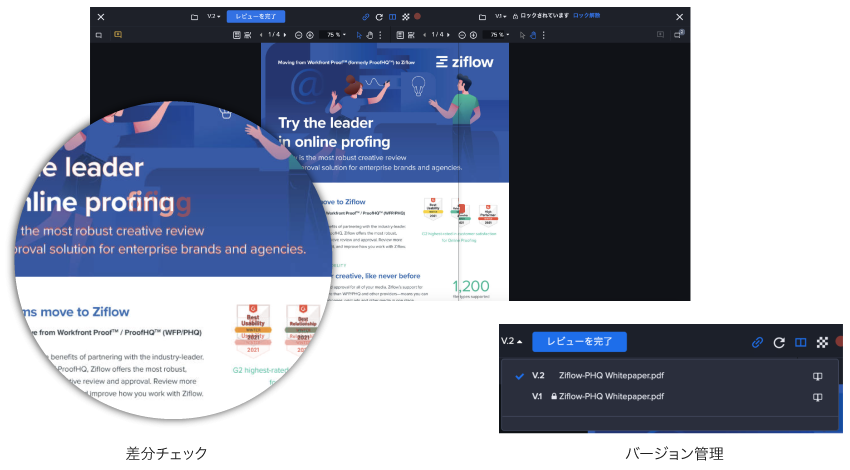Select the pointer tool in the left viewer
Image resolution: width=850 pixels, height=470 pixels.
tap(359, 35)
